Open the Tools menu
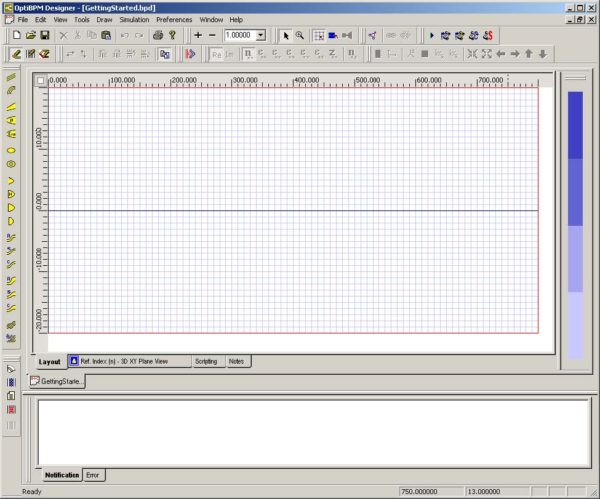 (82, 20)
